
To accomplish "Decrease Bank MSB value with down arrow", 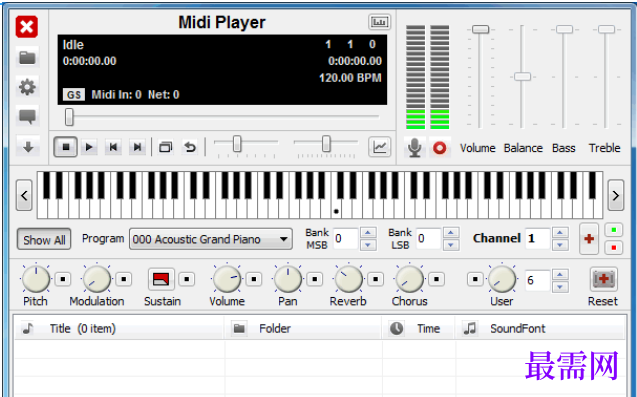I will (368, 245).
